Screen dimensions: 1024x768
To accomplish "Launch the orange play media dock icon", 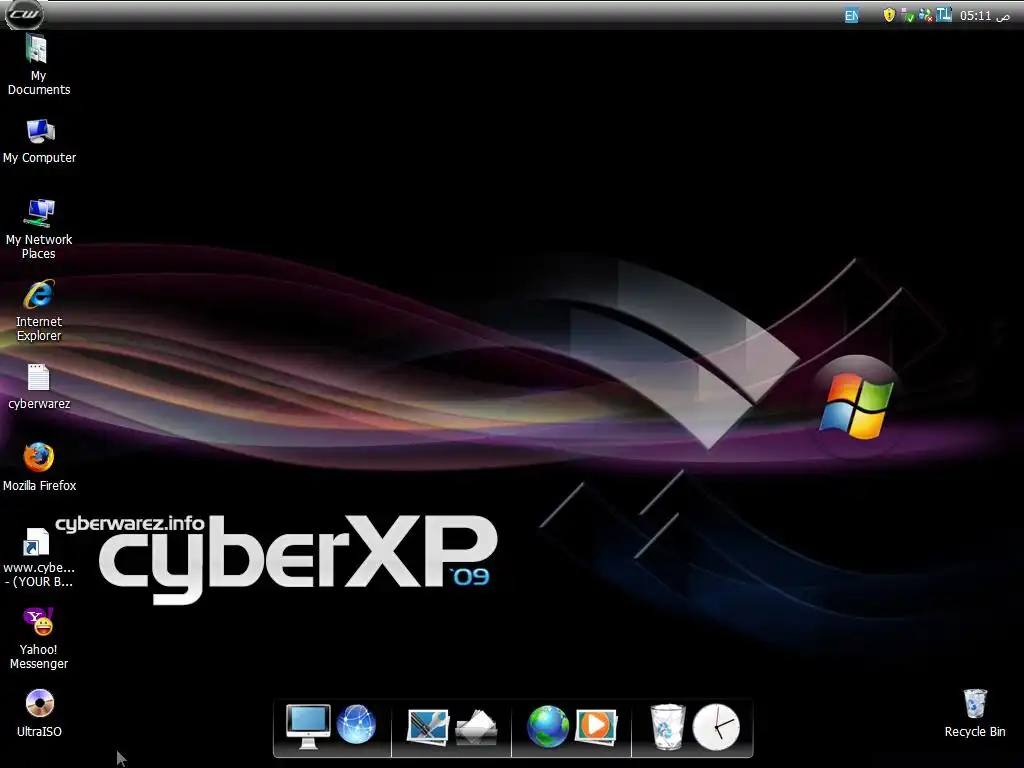I will (x=596, y=726).
